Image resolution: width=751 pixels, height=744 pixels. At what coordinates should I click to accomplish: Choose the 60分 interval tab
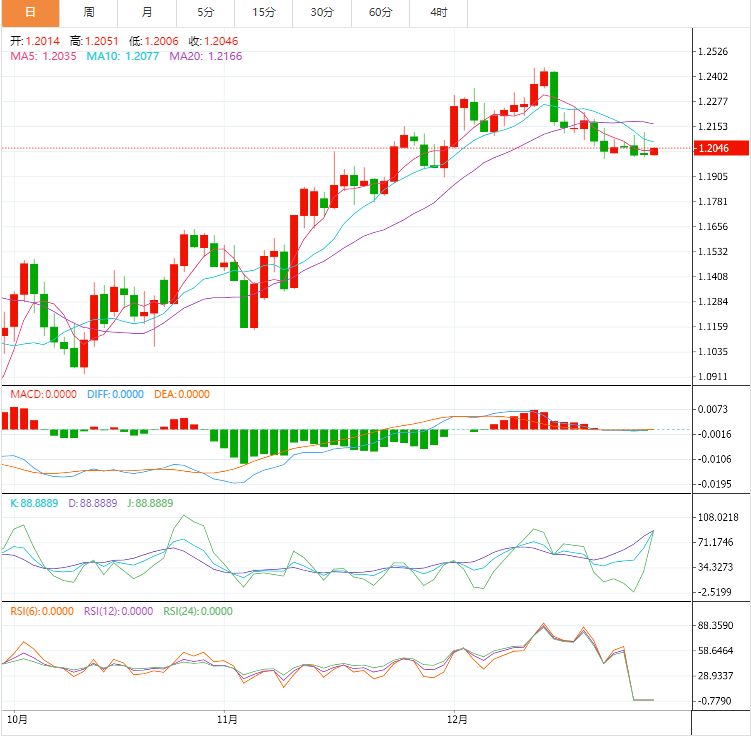click(x=381, y=13)
